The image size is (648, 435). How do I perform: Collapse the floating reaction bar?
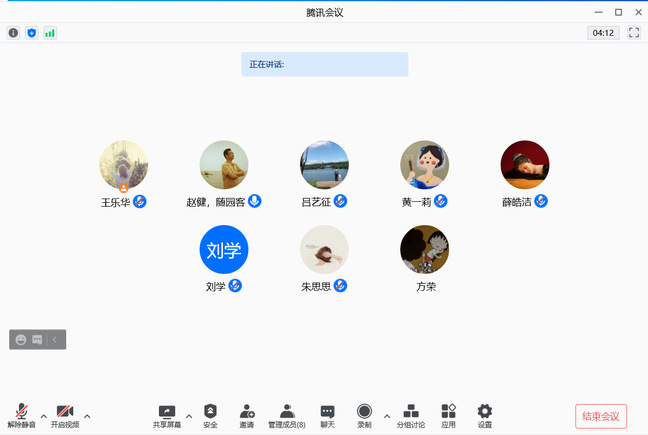(x=55, y=340)
